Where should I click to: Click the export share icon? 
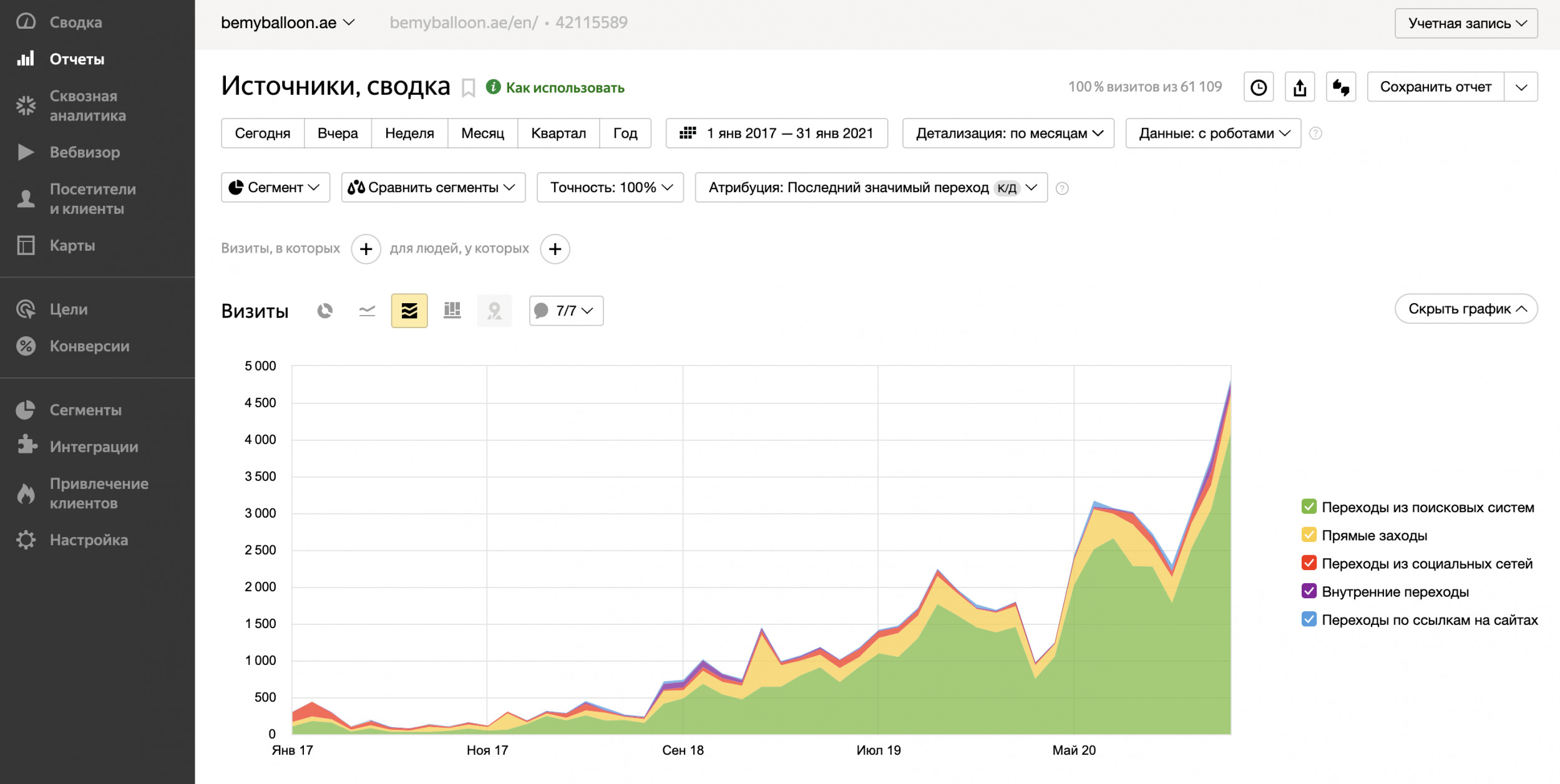click(x=1300, y=87)
